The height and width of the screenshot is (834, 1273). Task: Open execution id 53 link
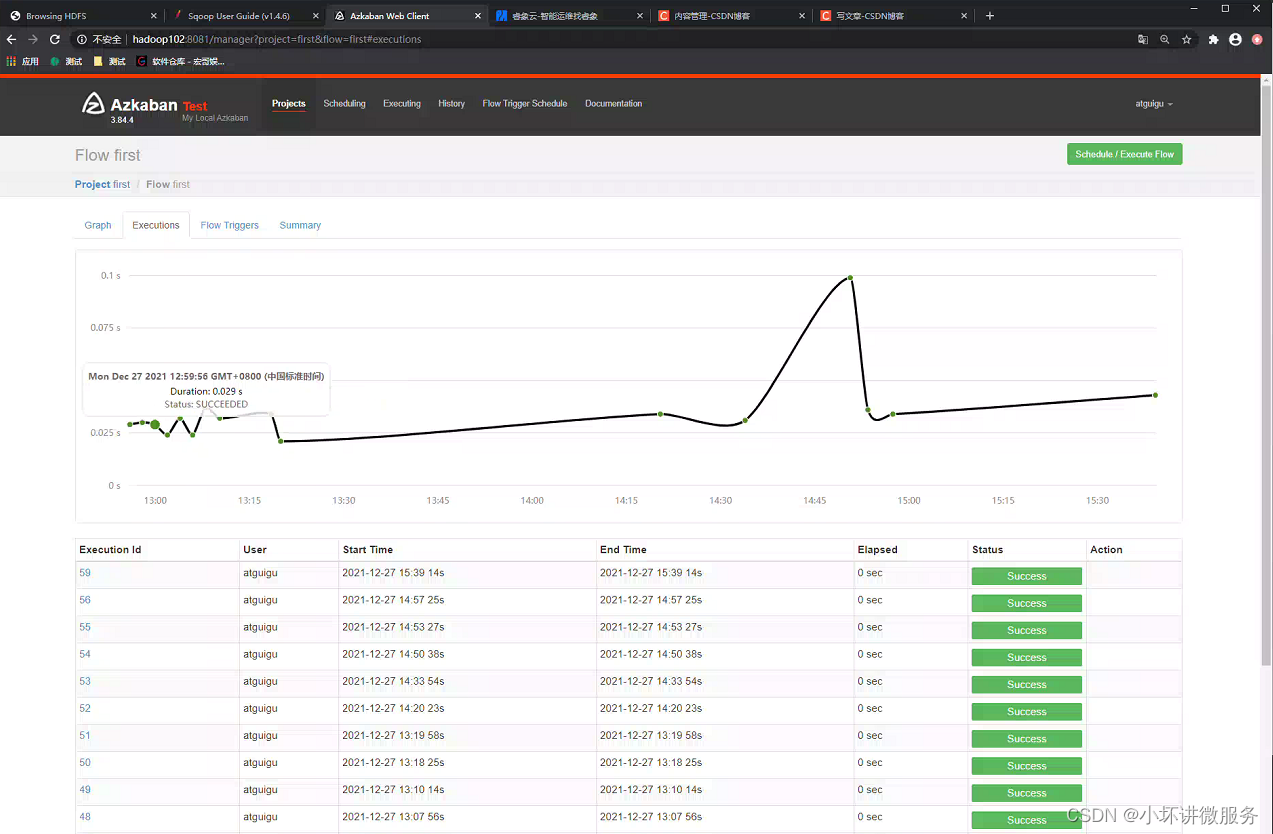(85, 681)
